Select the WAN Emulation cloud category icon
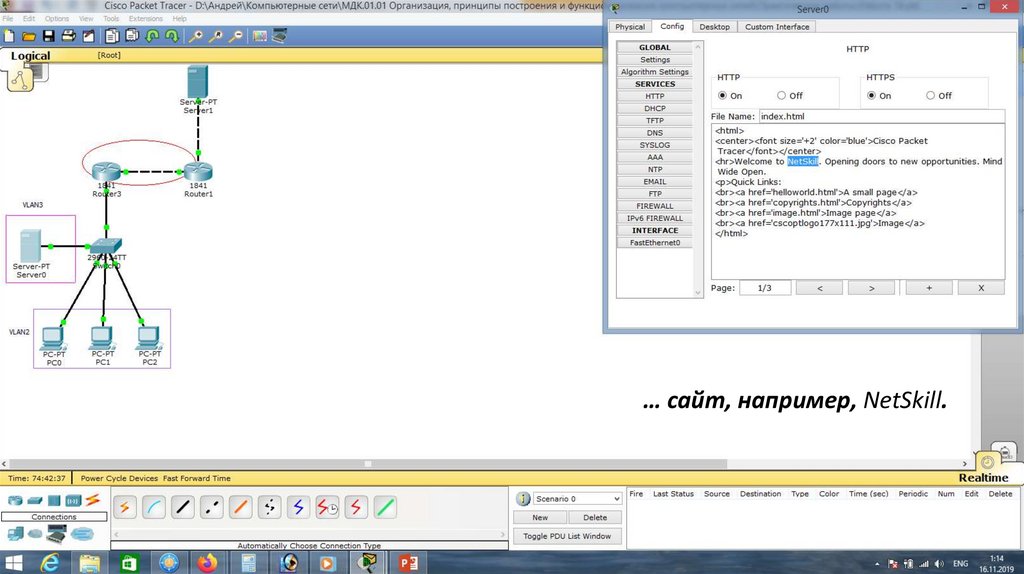 (35, 534)
